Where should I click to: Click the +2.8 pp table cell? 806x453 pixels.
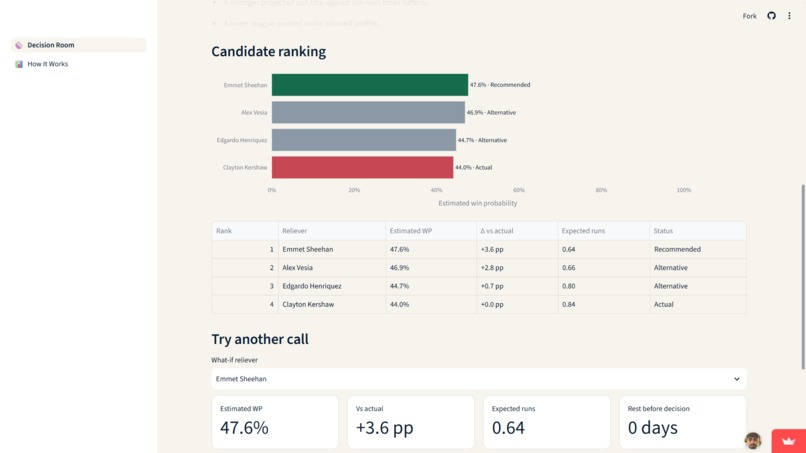pos(517,268)
